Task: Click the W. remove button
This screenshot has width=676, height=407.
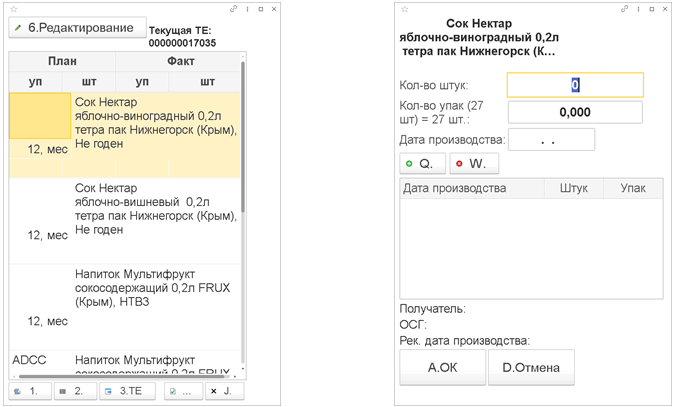Action: pyautogui.click(x=474, y=163)
